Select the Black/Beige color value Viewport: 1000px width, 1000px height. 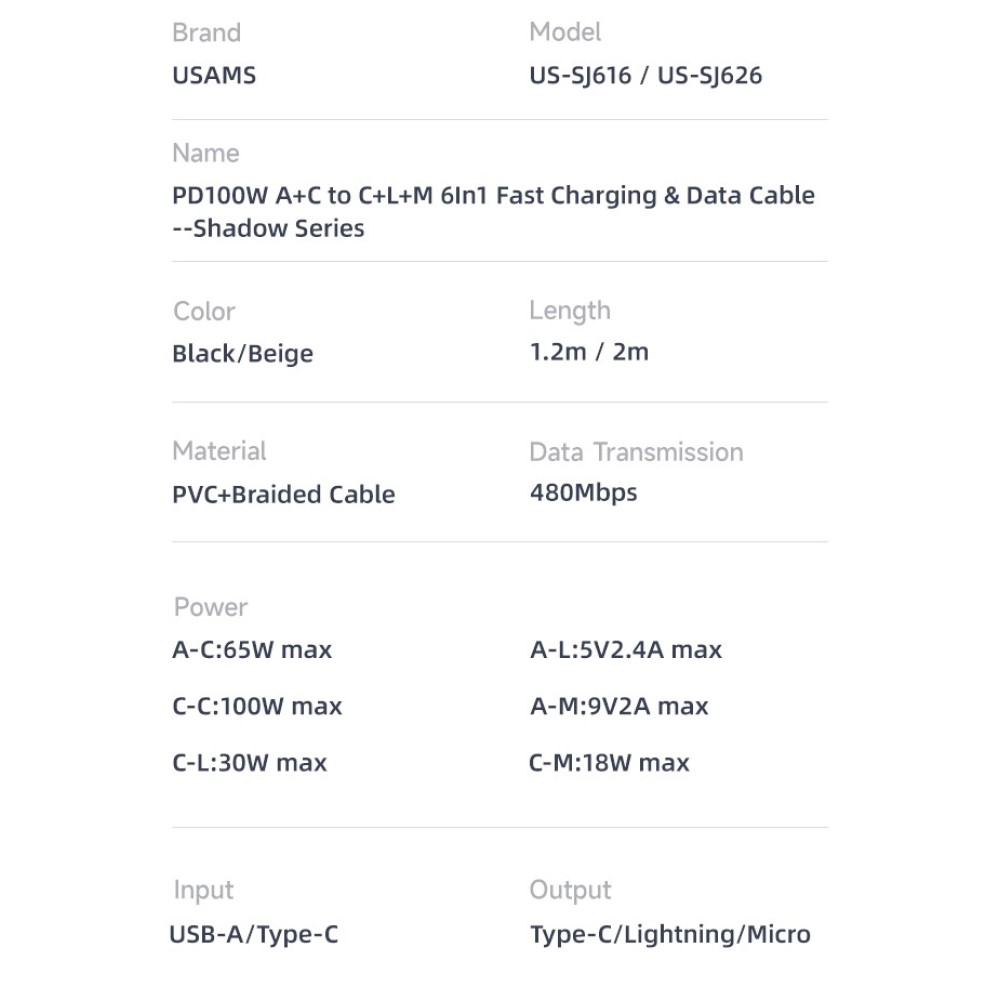(242, 354)
